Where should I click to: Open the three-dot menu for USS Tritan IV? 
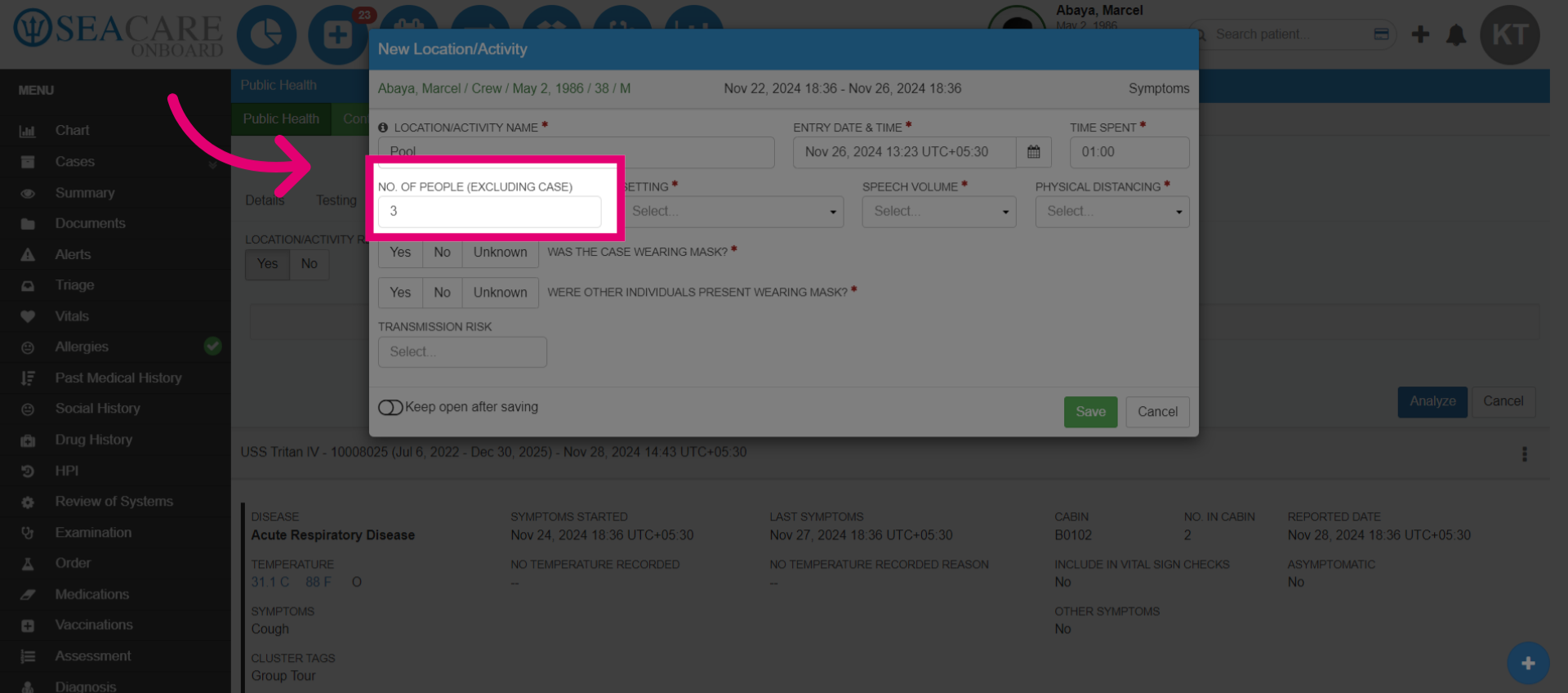1524,454
